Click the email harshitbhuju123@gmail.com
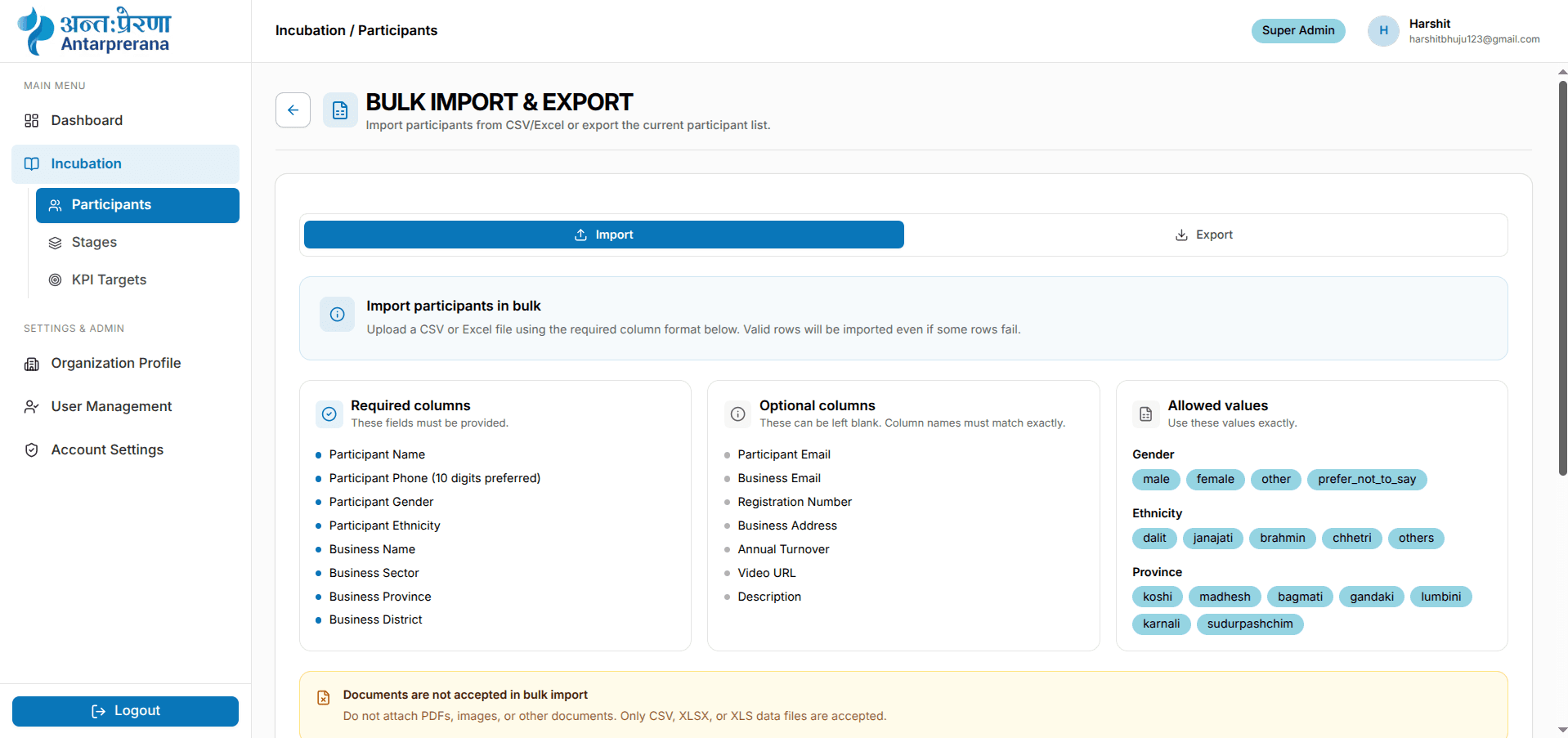The height and width of the screenshot is (738, 1568). (1474, 40)
